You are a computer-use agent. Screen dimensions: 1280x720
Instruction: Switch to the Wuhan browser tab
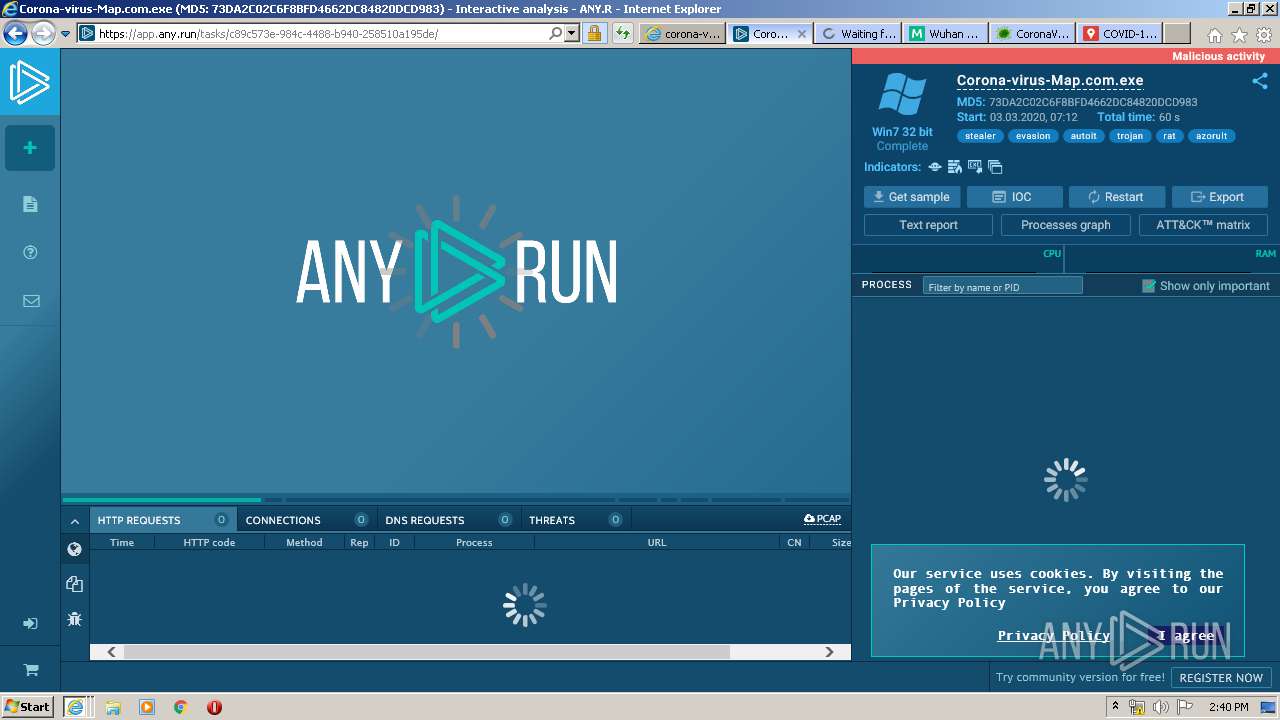pos(946,33)
